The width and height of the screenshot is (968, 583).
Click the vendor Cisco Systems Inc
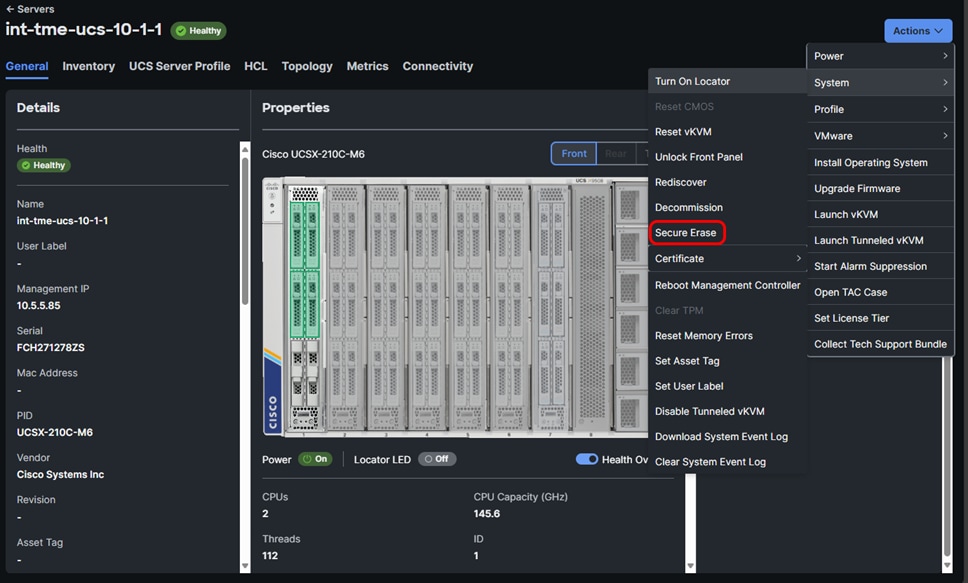(x=60, y=475)
